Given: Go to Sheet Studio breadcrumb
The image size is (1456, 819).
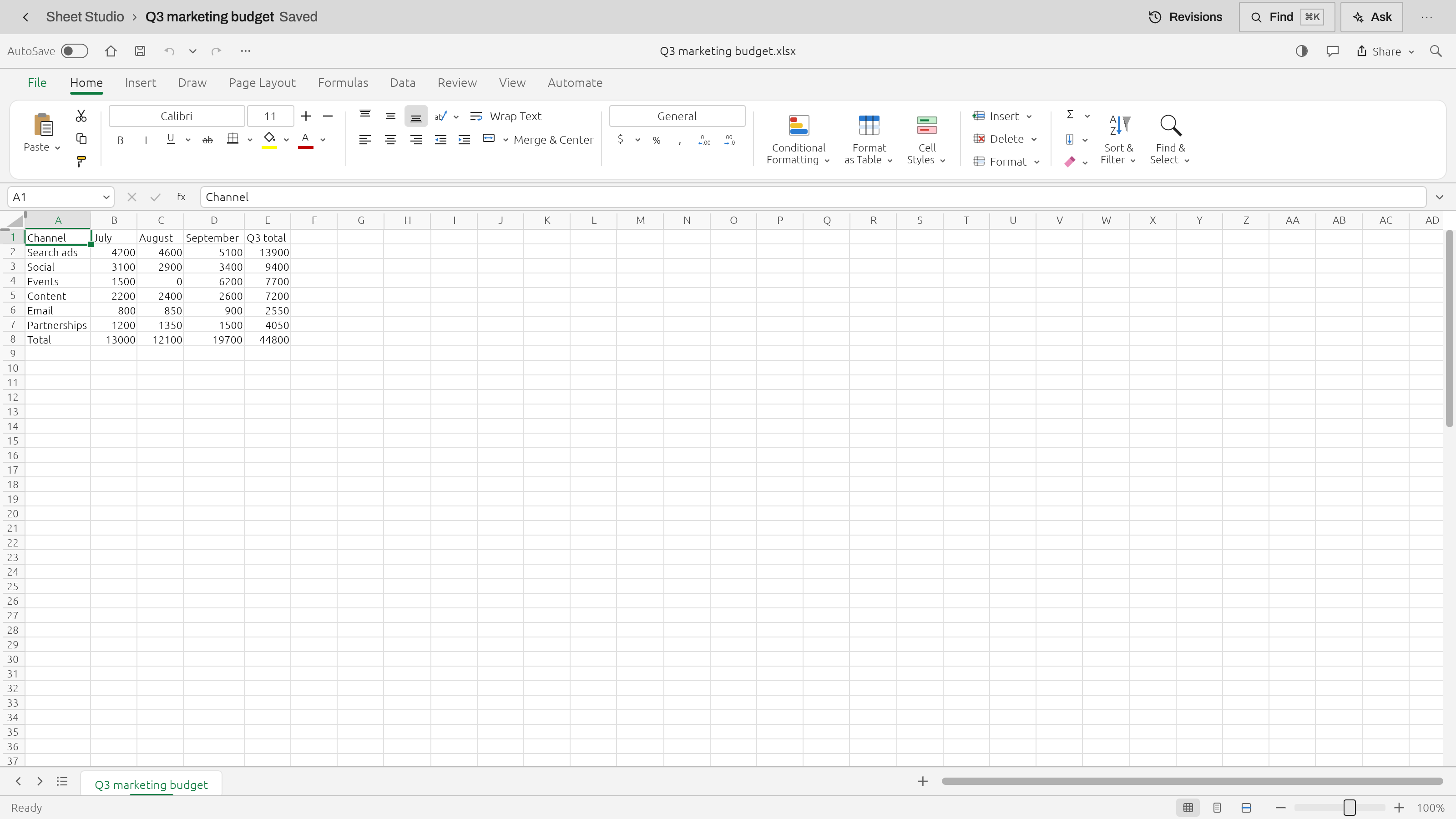Looking at the screenshot, I should point(85,17).
